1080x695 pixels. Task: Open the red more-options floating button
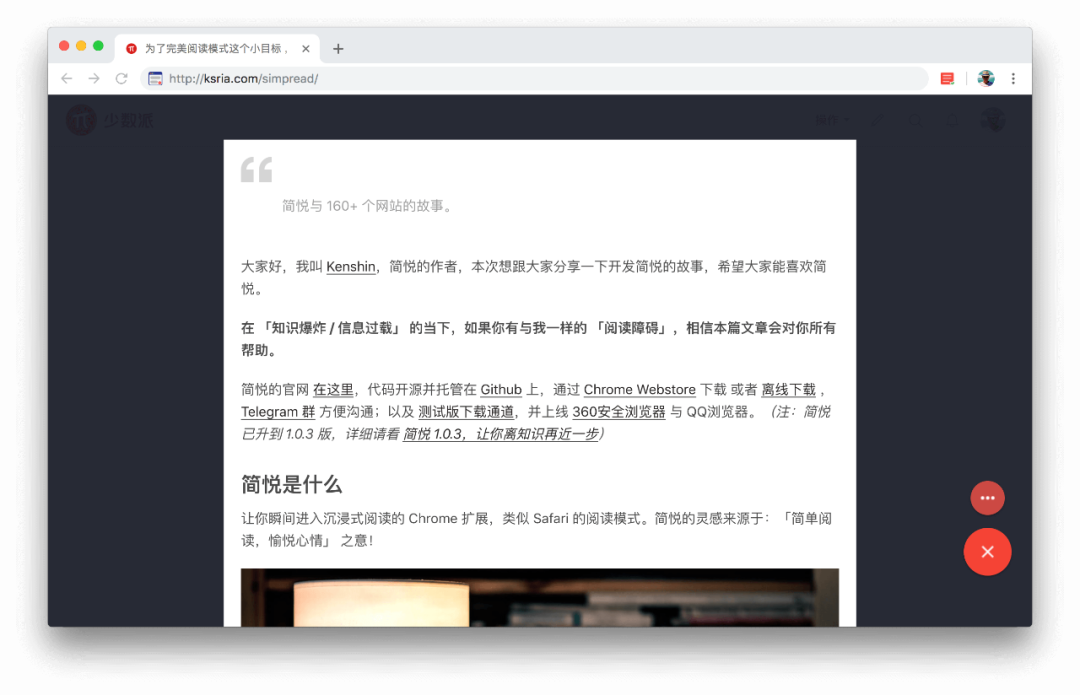tap(988, 498)
